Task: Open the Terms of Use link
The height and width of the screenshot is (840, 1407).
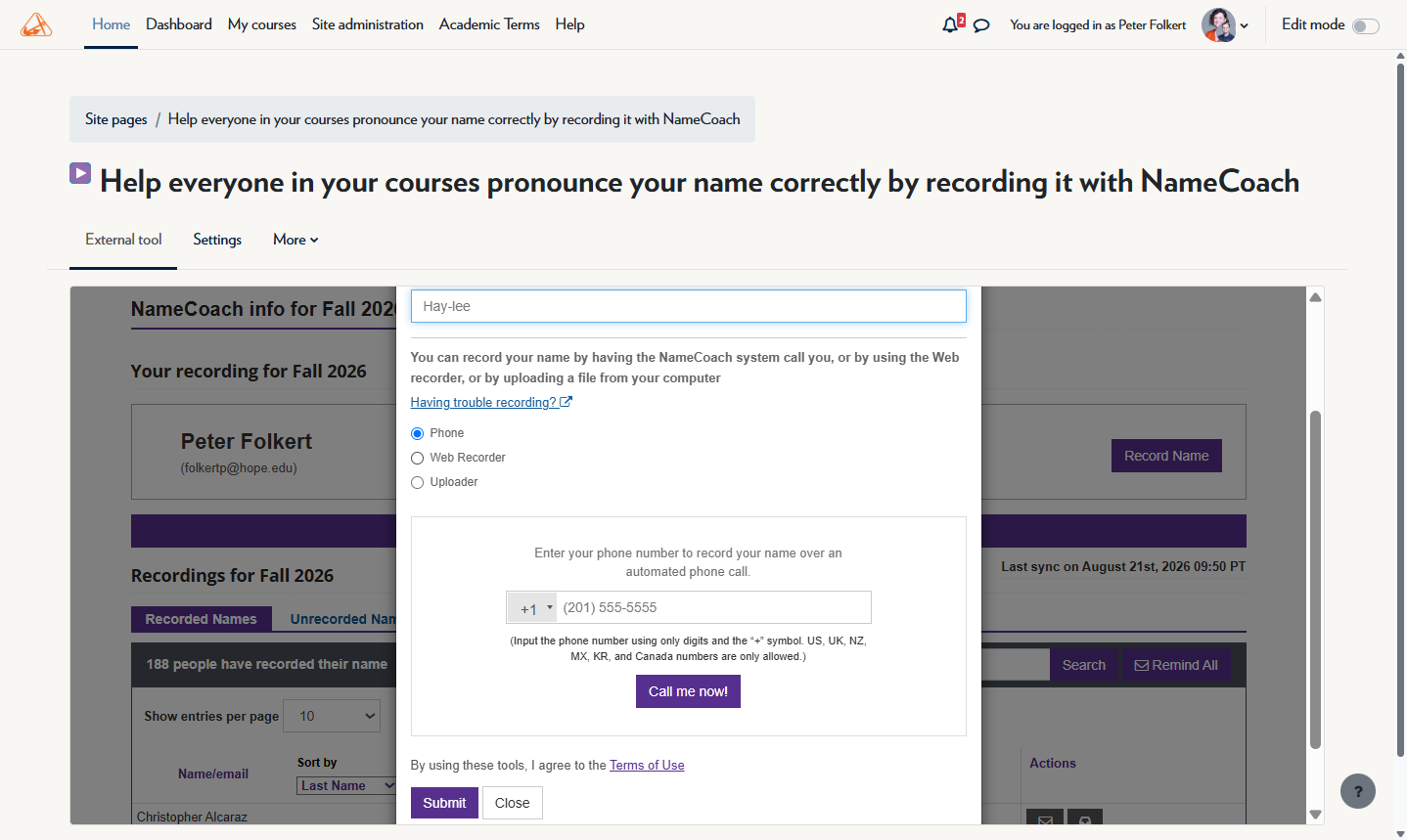Action: click(647, 766)
